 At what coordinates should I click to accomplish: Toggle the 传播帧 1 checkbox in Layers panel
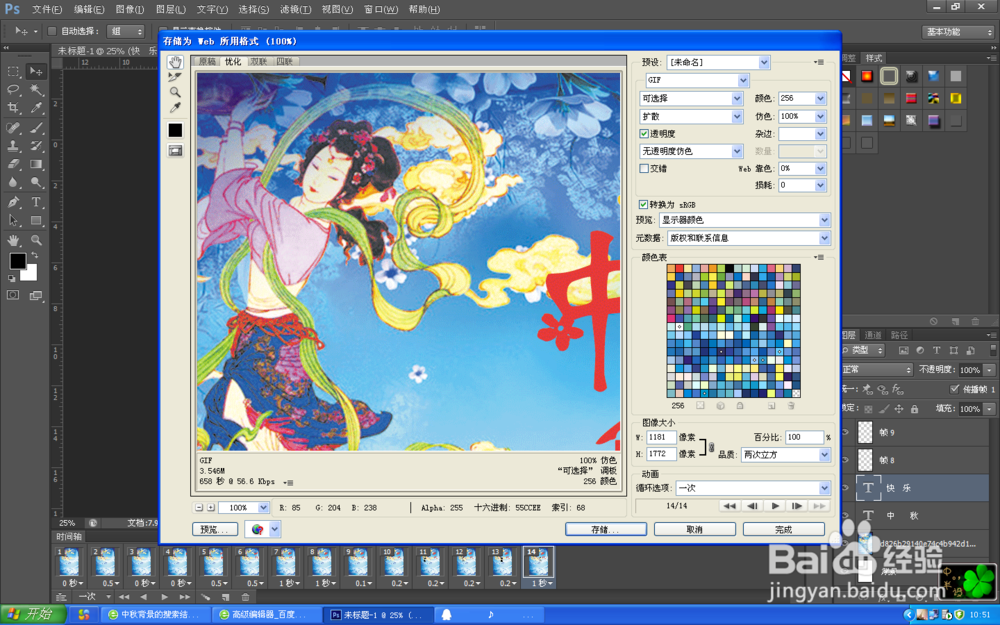(x=954, y=389)
